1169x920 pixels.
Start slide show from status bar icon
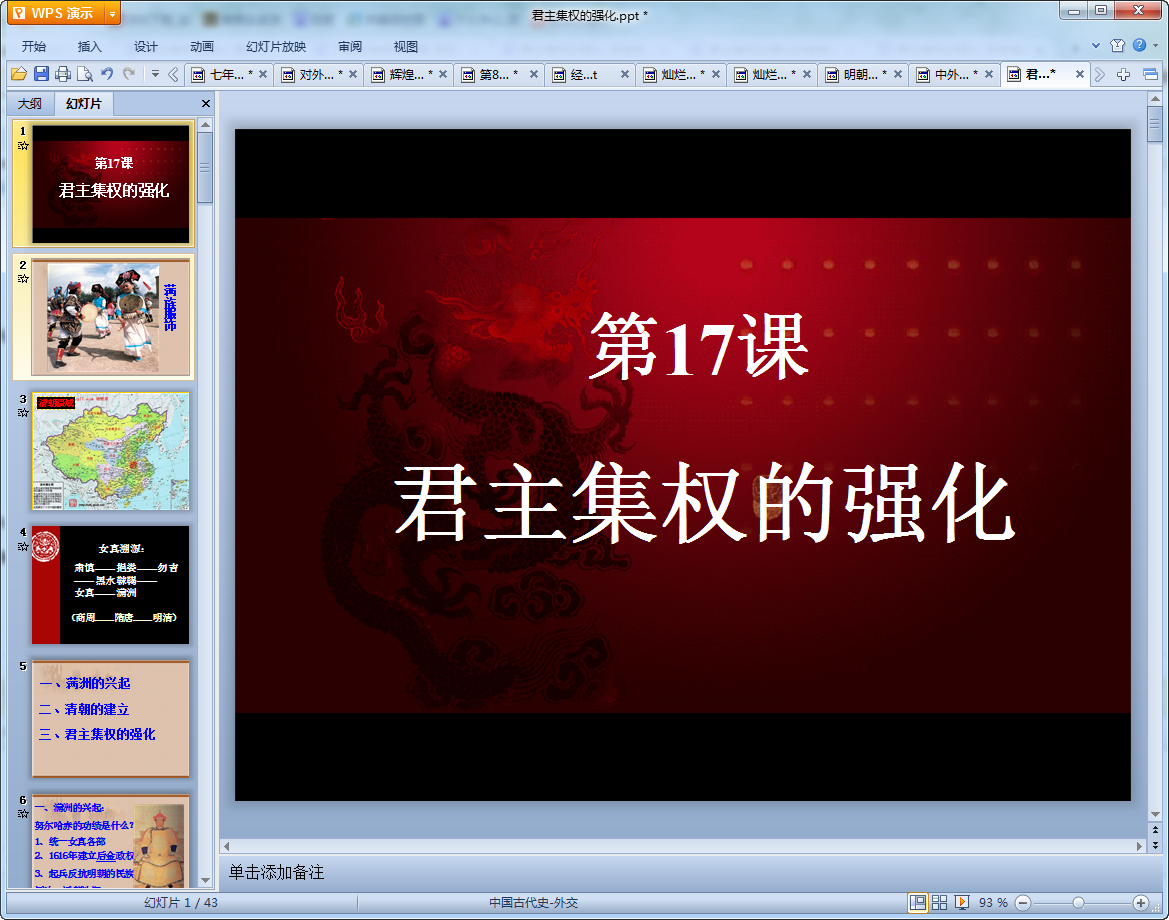[x=962, y=903]
